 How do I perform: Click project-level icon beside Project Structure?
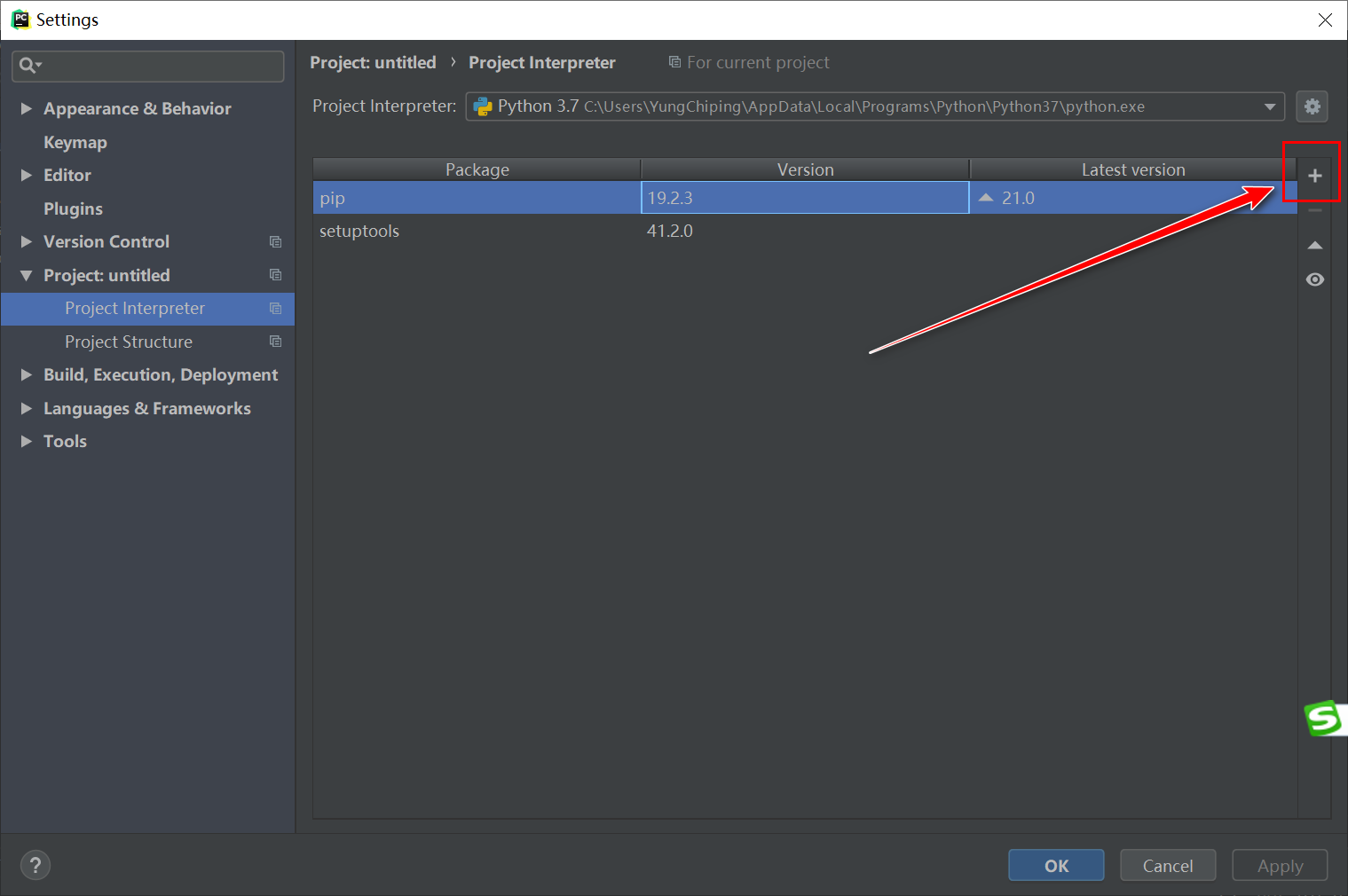[275, 342]
